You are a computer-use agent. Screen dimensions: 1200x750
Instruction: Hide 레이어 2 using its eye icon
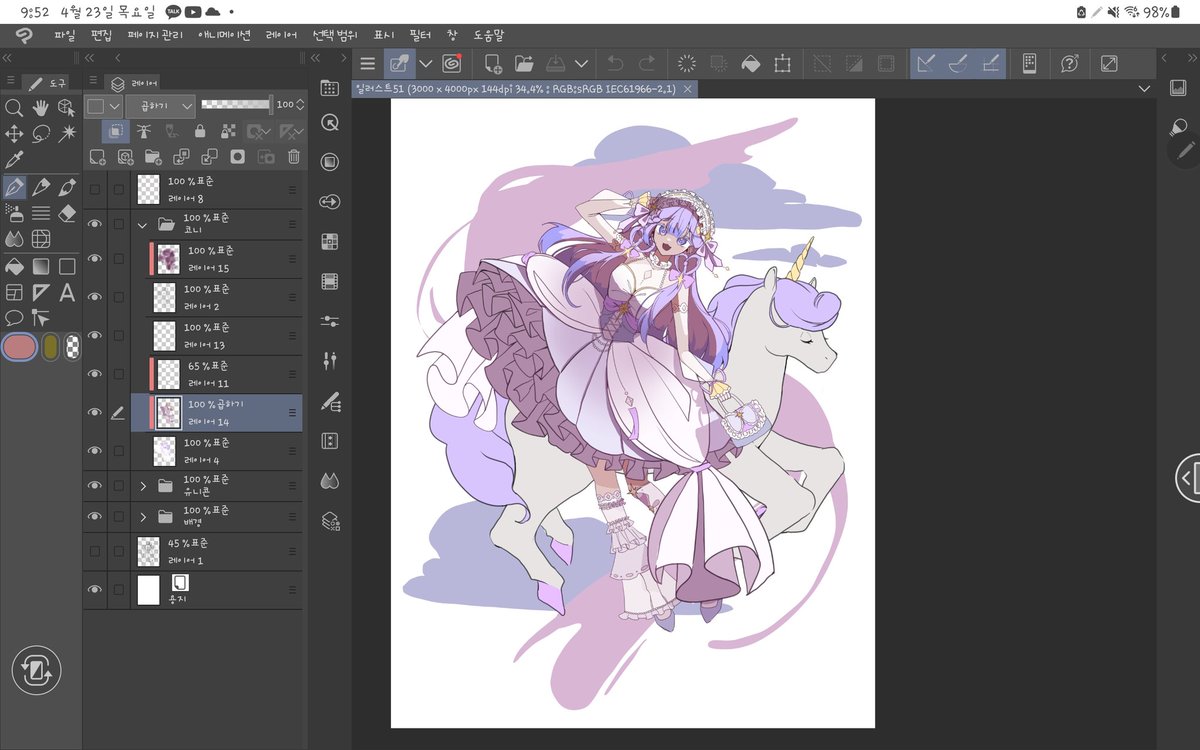[95, 297]
